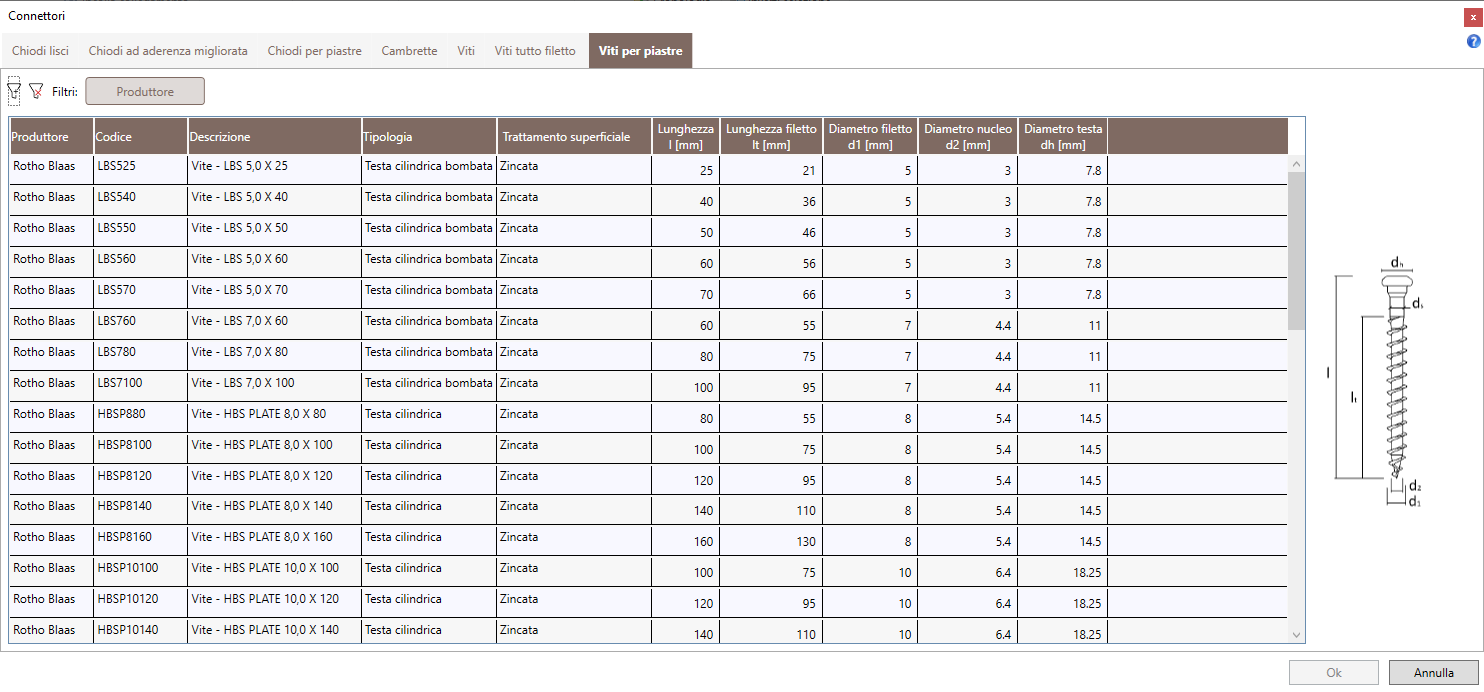1484x692 pixels.
Task: Select the Cambrette tab
Action: pos(409,50)
